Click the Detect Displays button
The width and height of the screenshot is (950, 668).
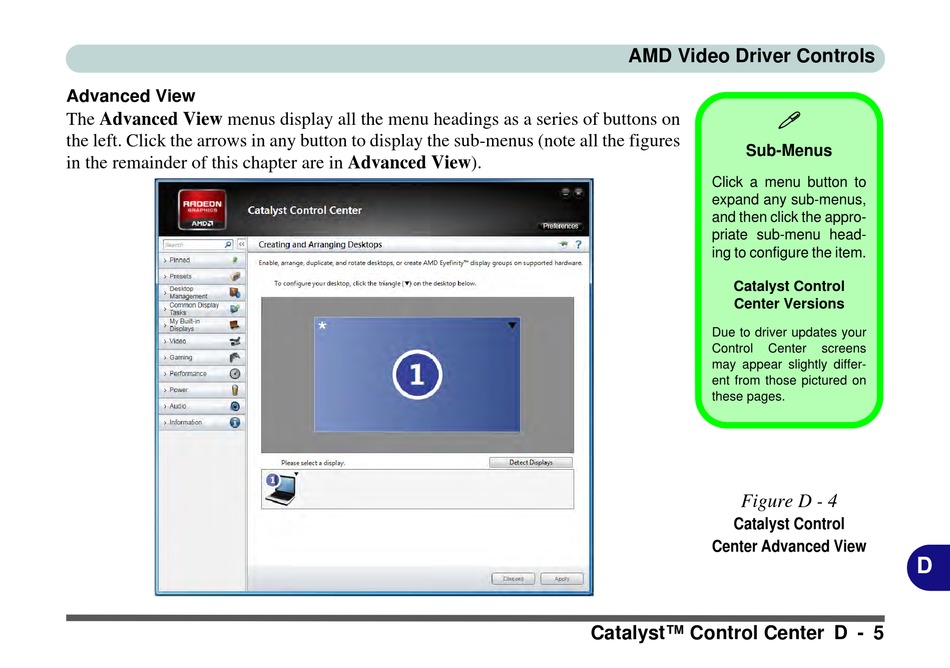[x=531, y=463]
